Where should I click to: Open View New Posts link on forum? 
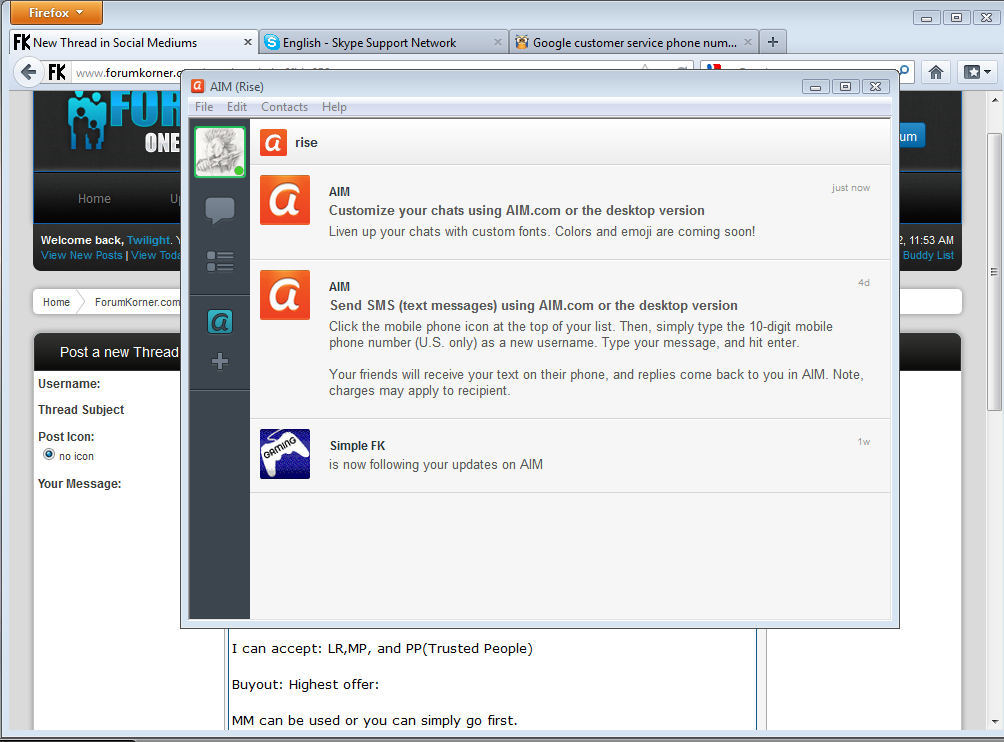(x=81, y=255)
